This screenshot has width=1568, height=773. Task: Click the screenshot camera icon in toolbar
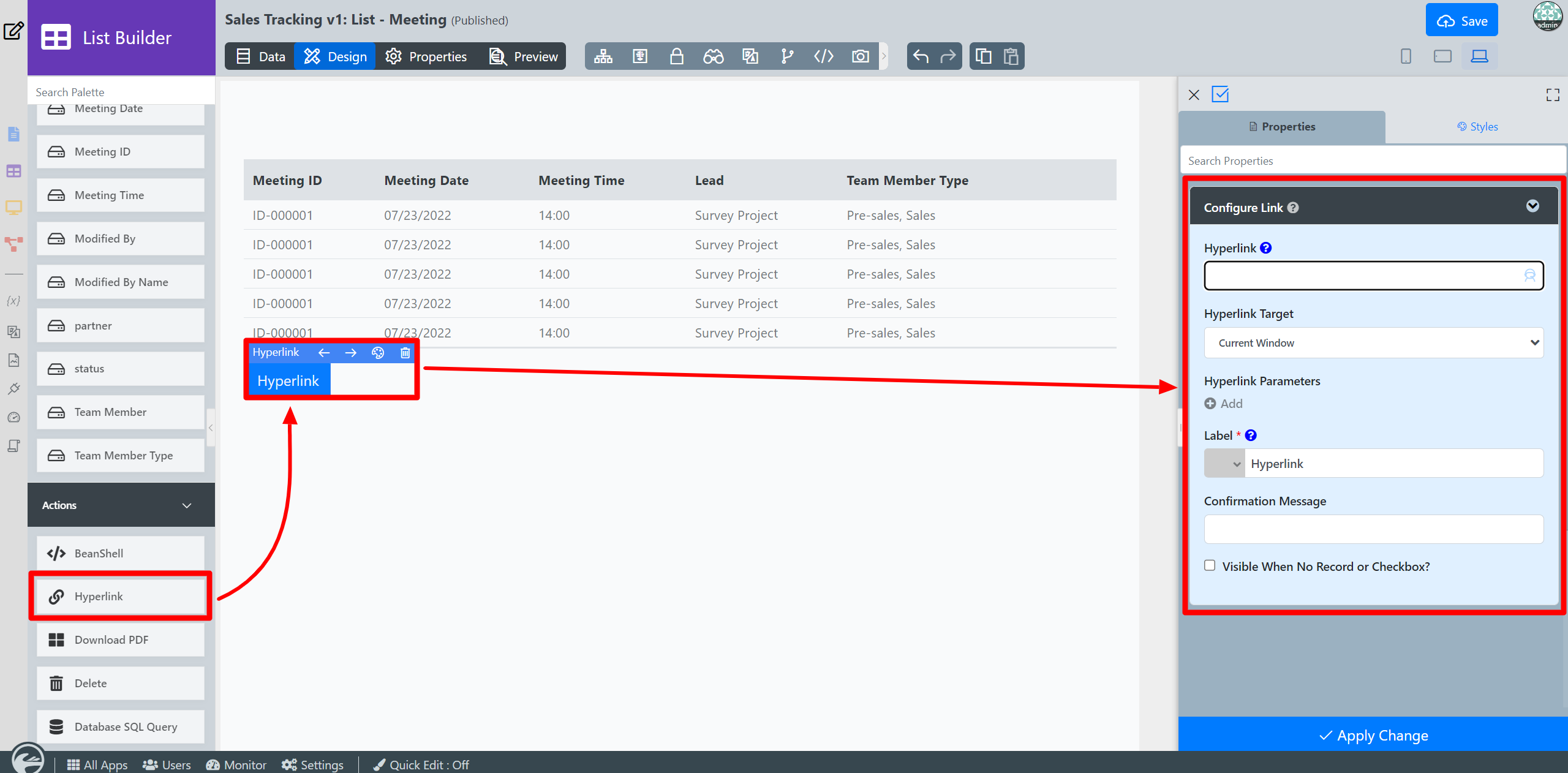[x=860, y=56]
